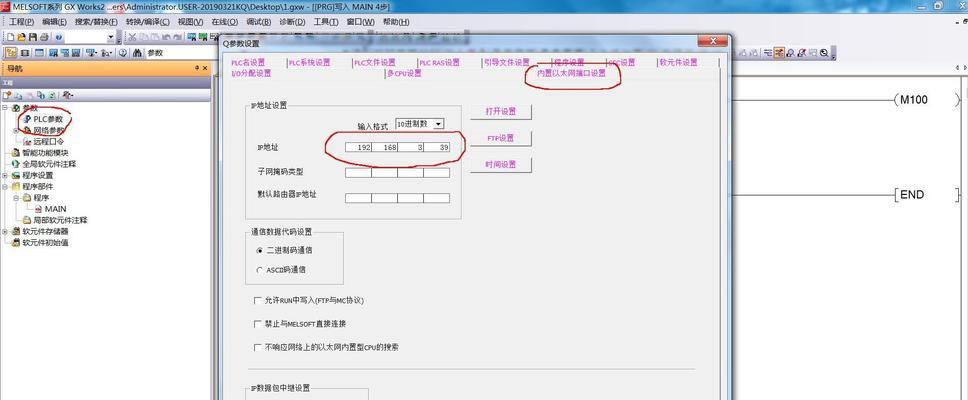This screenshot has width=968, height=400.
Task: Open the 输入格式 10进制数 dropdown
Action: 438,124
